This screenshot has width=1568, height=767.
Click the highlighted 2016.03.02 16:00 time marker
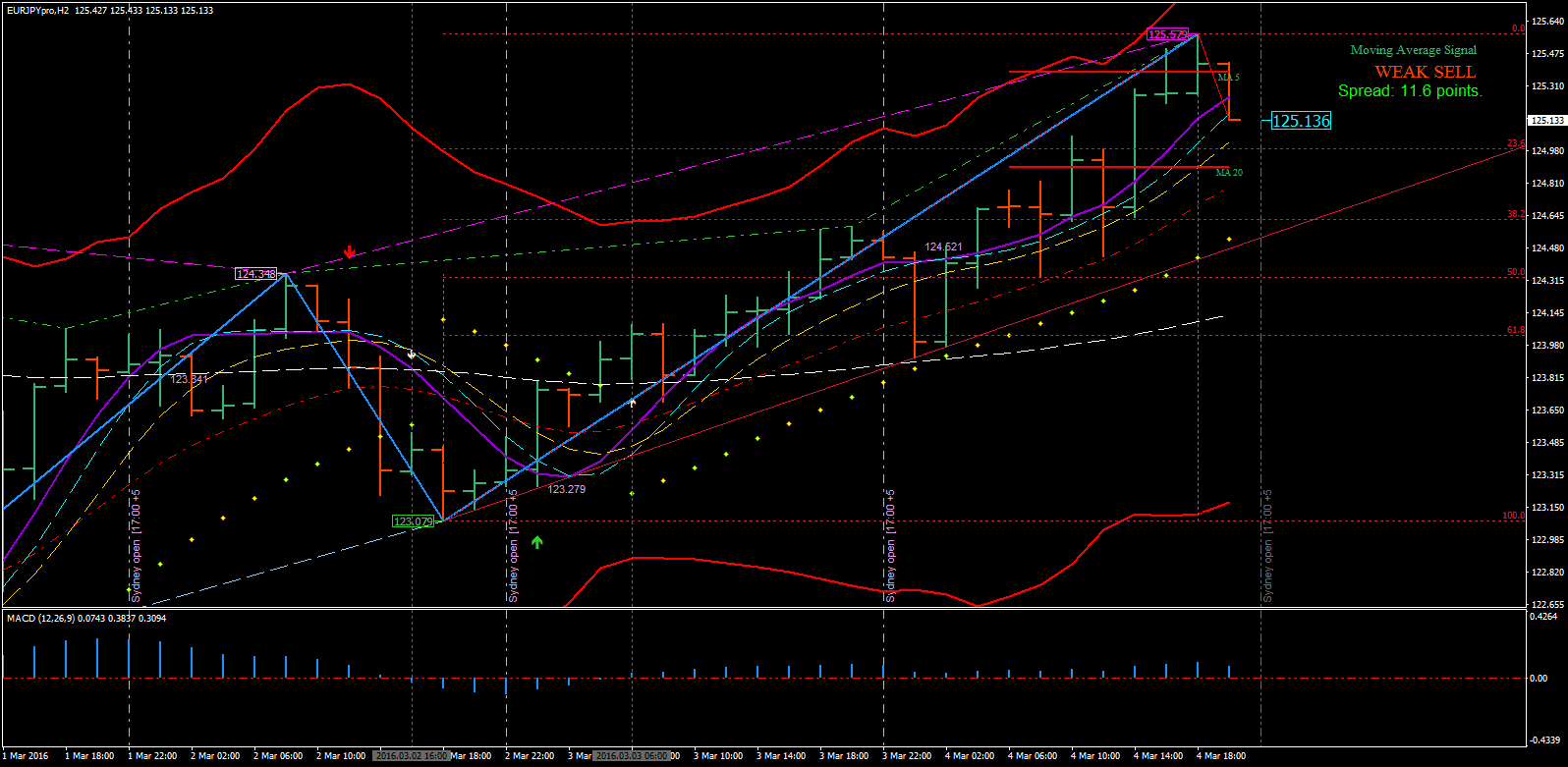(x=411, y=756)
